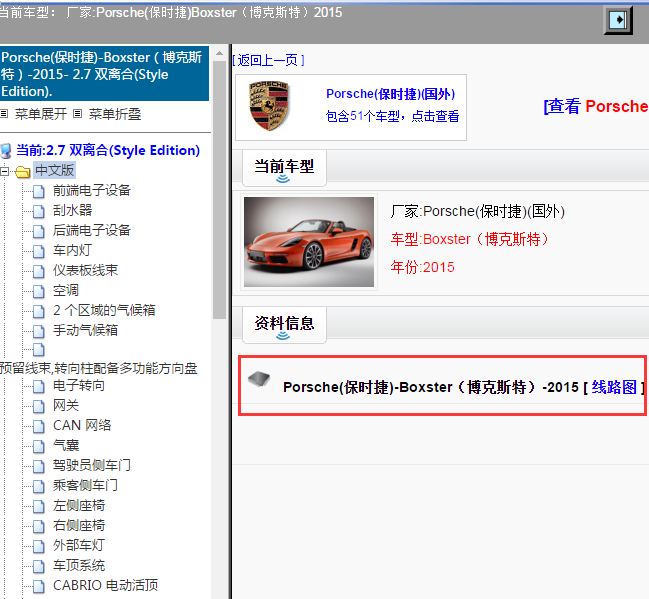Click the 菜单展开 expand-menu icon
Screen dimensions: 649x599
click(4, 113)
